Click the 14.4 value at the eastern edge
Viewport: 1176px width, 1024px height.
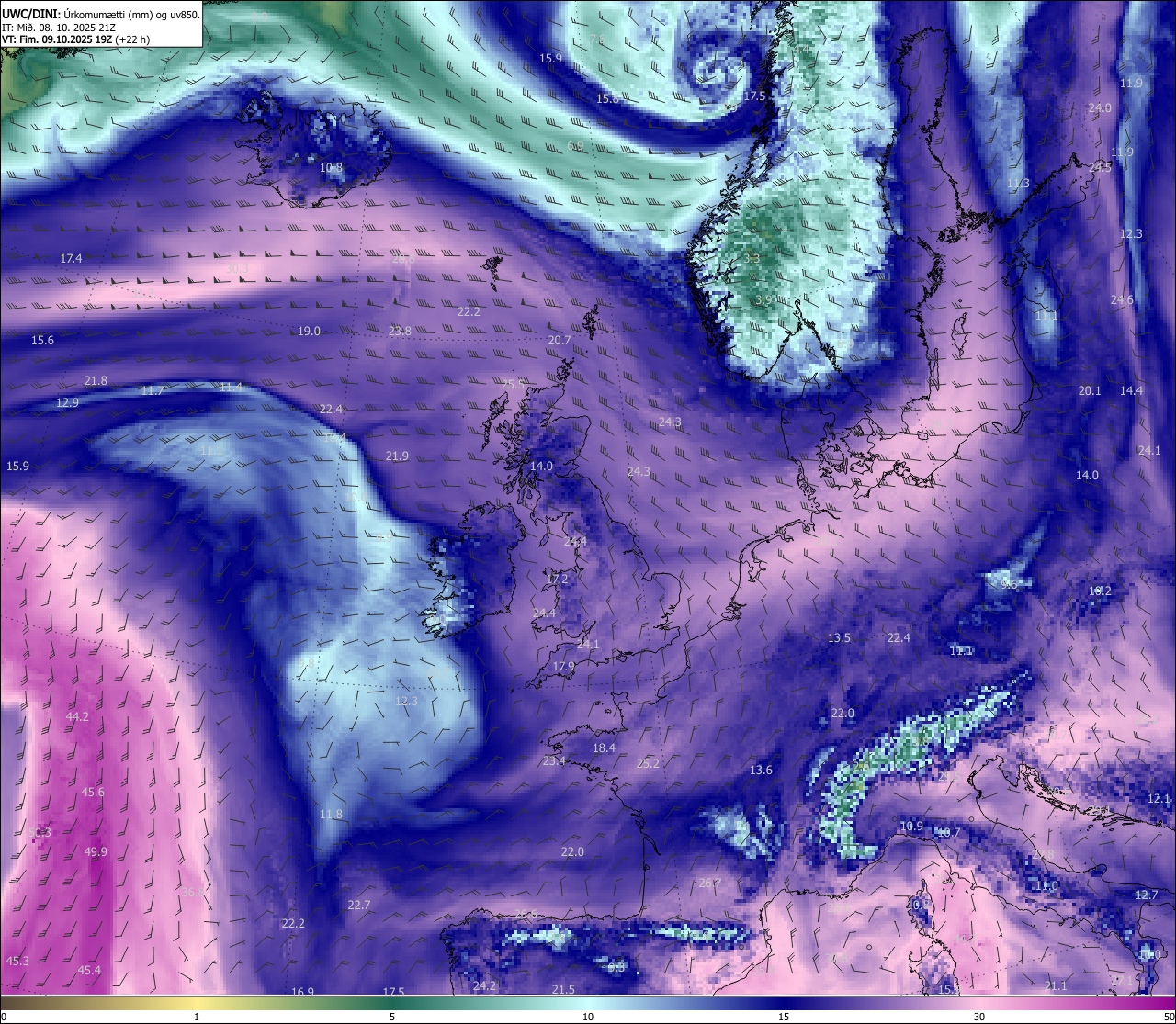(1131, 391)
